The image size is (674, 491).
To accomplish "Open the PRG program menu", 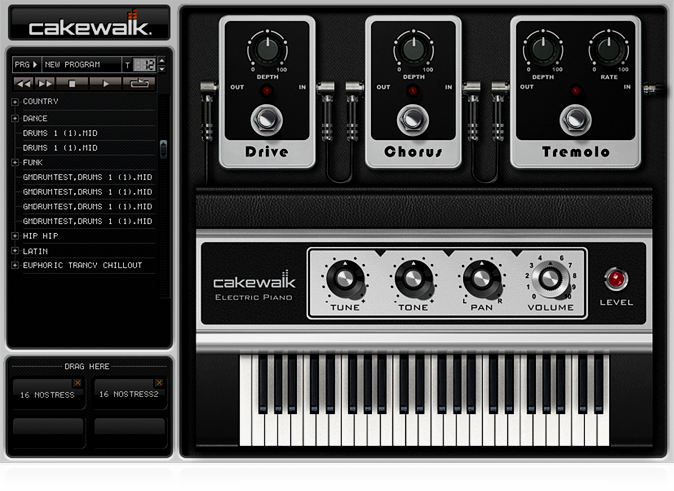I will pyautogui.click(x=26, y=64).
